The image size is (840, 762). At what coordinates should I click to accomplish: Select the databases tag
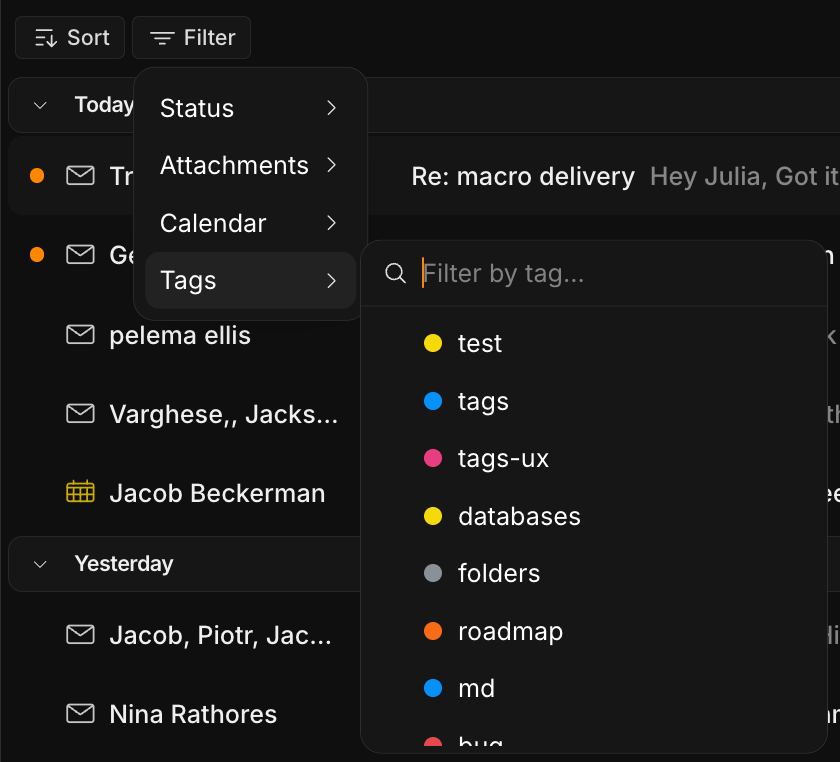click(x=594, y=516)
